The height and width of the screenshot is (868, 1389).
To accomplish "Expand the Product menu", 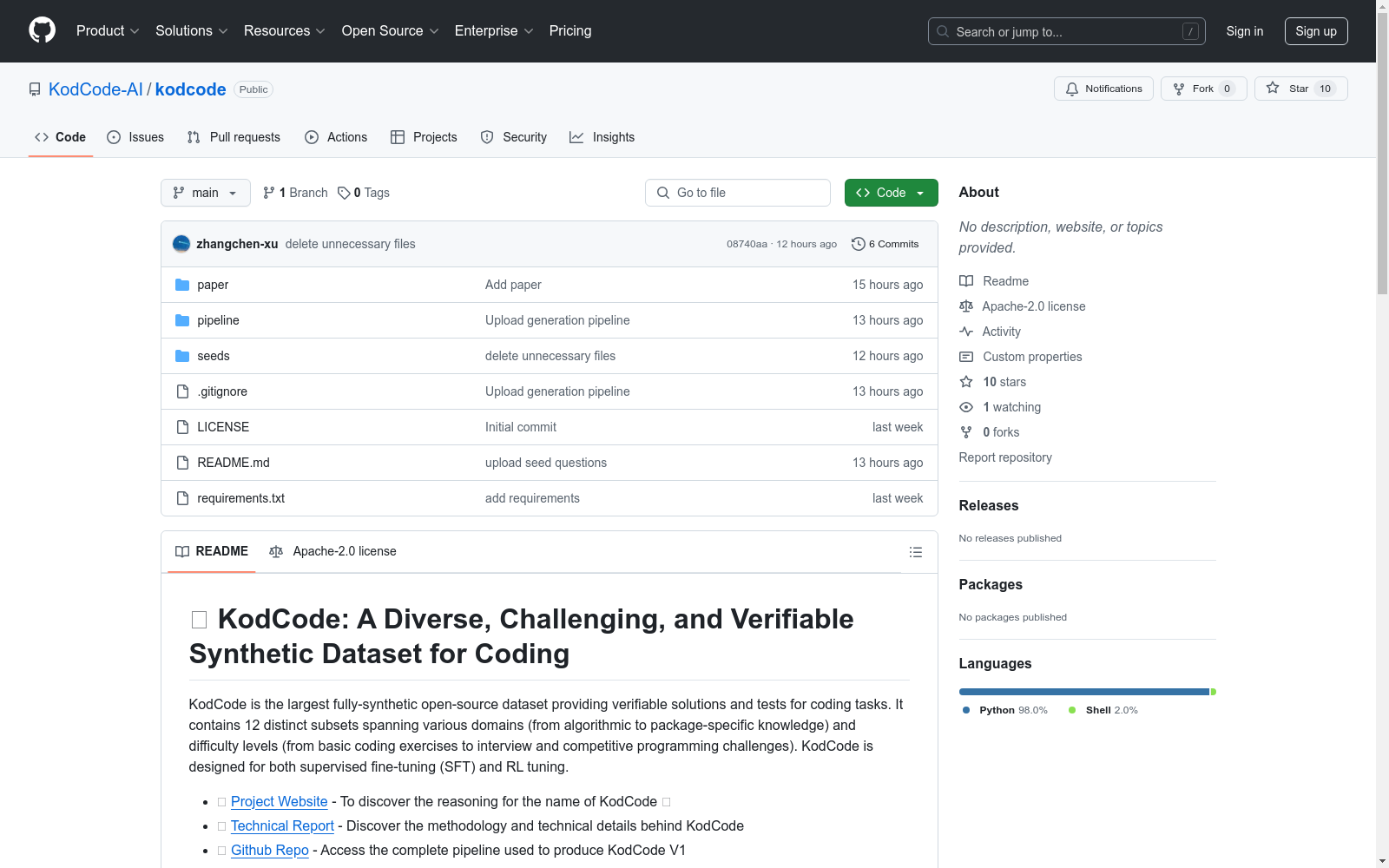I will point(108,31).
